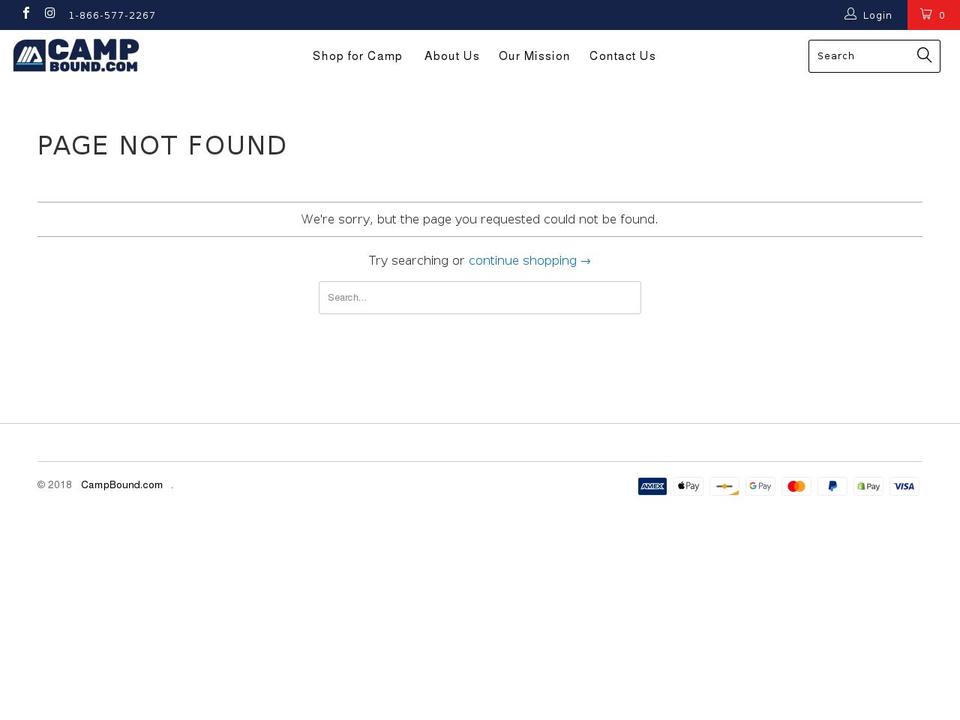The height and width of the screenshot is (720, 960).
Task: Open the Login link
Action: 877,15
